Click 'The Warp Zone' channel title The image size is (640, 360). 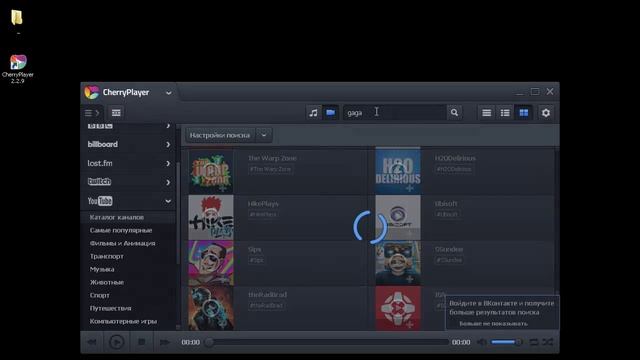point(272,158)
